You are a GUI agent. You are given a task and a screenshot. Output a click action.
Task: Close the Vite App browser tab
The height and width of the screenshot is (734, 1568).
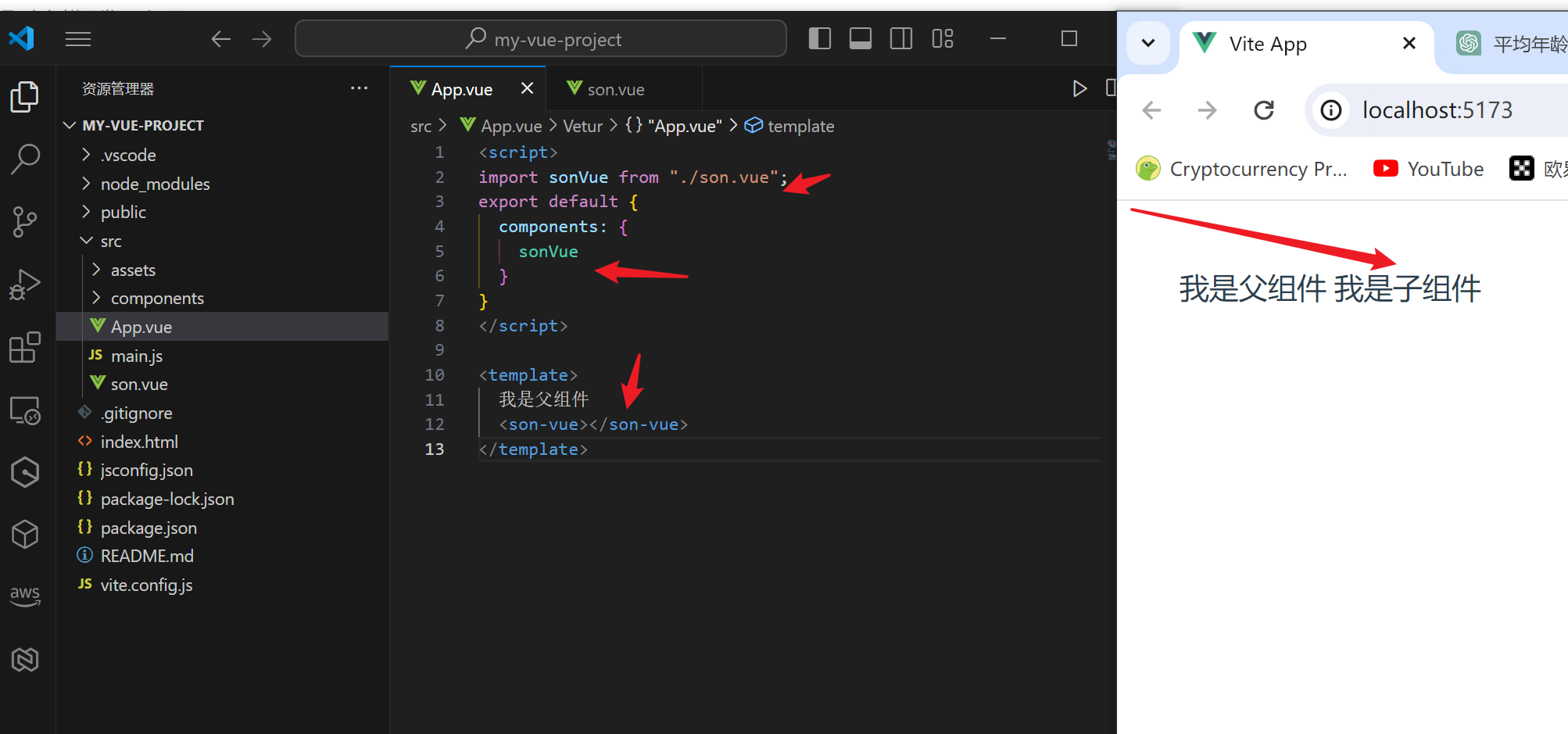point(1409,44)
